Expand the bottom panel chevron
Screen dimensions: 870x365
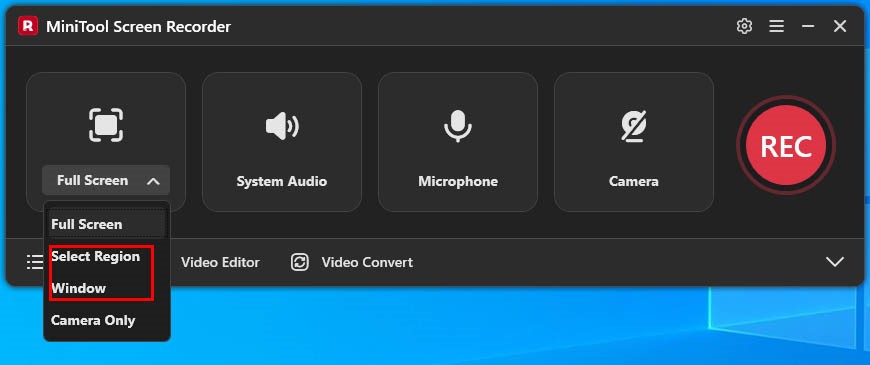pos(834,262)
